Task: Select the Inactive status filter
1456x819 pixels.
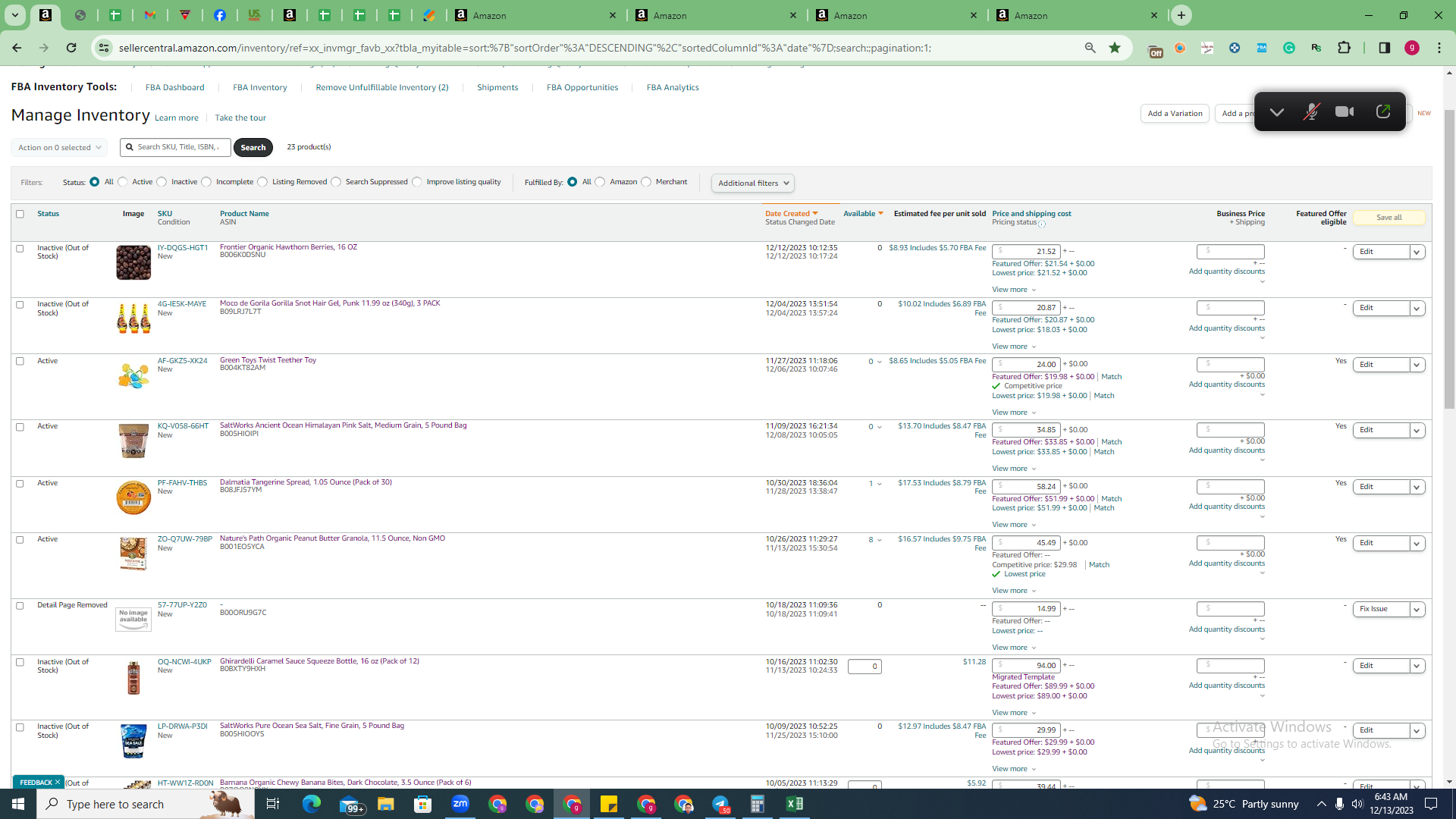Action: pos(162,182)
